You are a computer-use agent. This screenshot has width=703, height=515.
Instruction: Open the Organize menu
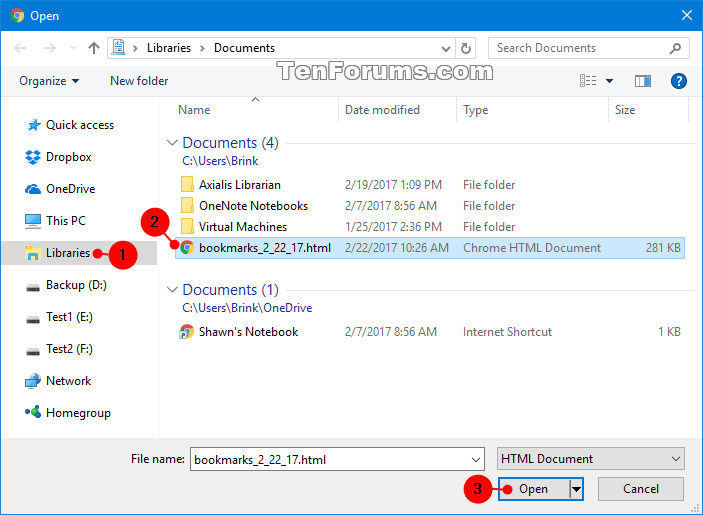coord(49,81)
